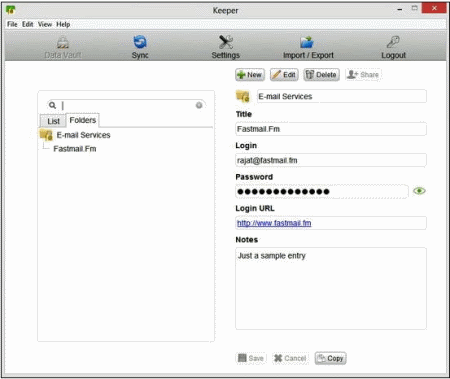Click the Title field Fastmail.Fm
Image resolution: width=450 pixels, height=379 pixels.
(x=331, y=129)
